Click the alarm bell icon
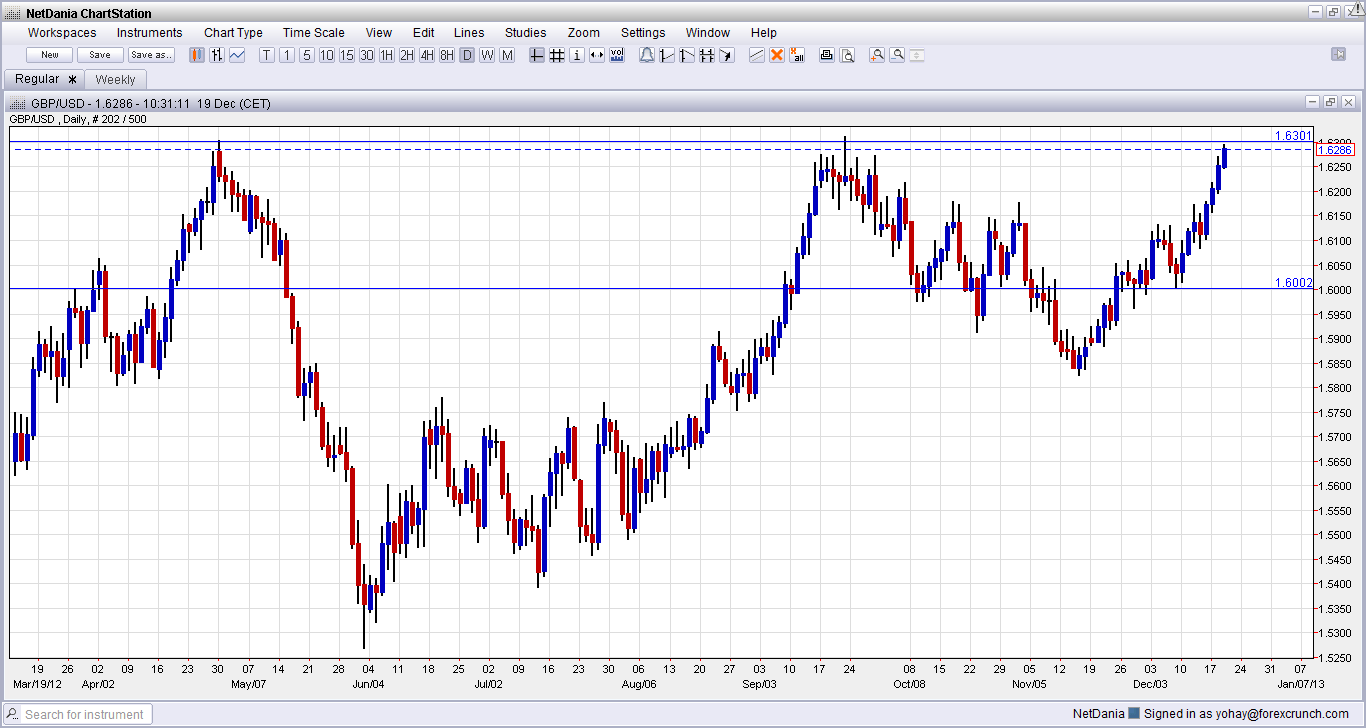 647,55
